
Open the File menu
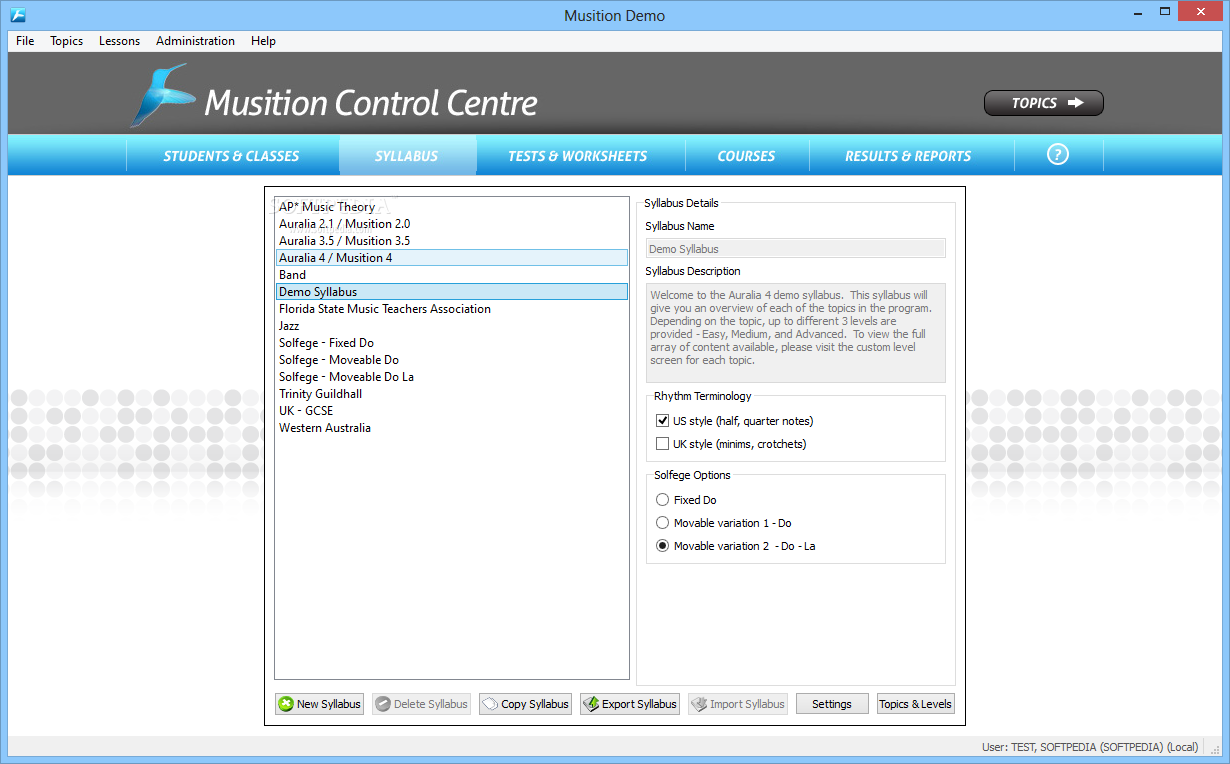tap(25, 41)
